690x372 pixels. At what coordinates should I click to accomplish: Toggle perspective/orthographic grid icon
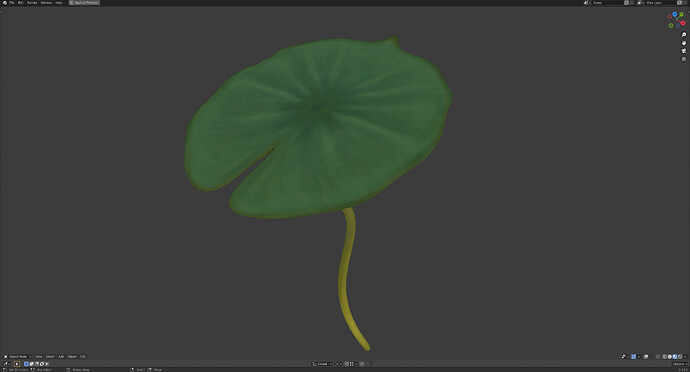(x=684, y=59)
